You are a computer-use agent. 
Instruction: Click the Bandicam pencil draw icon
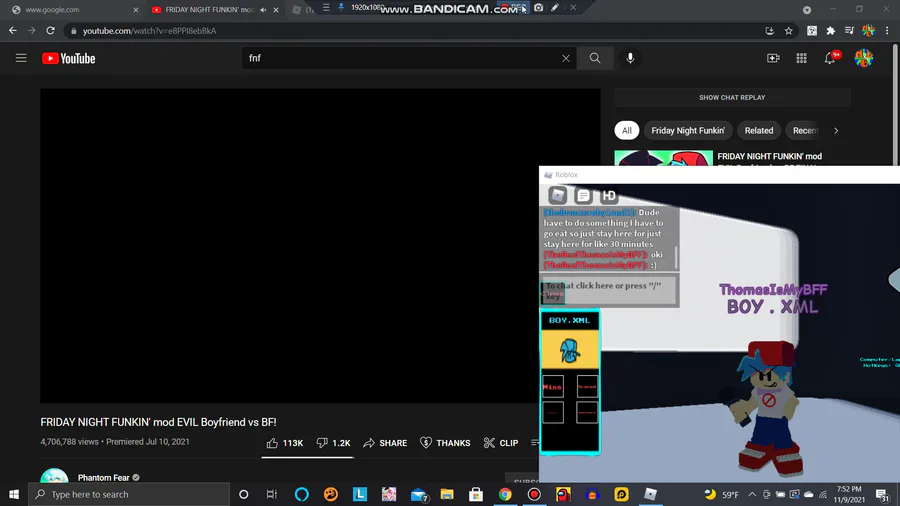pos(555,7)
